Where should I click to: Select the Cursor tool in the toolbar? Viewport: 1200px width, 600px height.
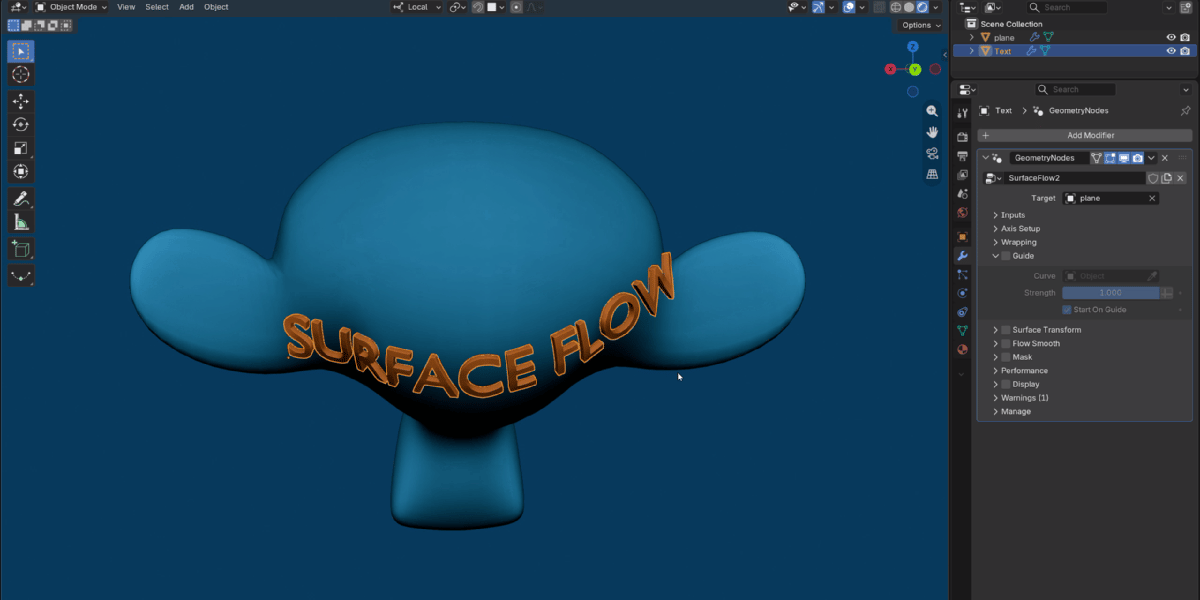[x=21, y=75]
